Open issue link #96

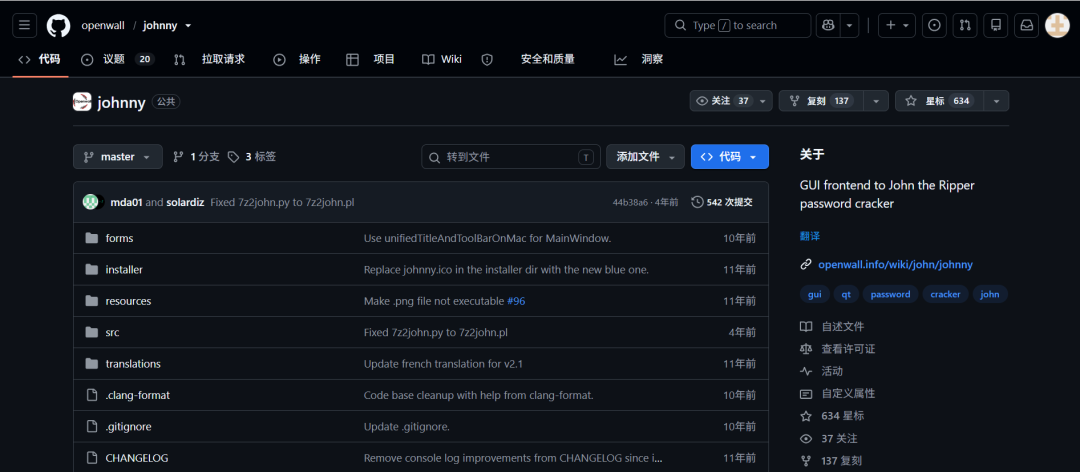pyautogui.click(x=516, y=301)
